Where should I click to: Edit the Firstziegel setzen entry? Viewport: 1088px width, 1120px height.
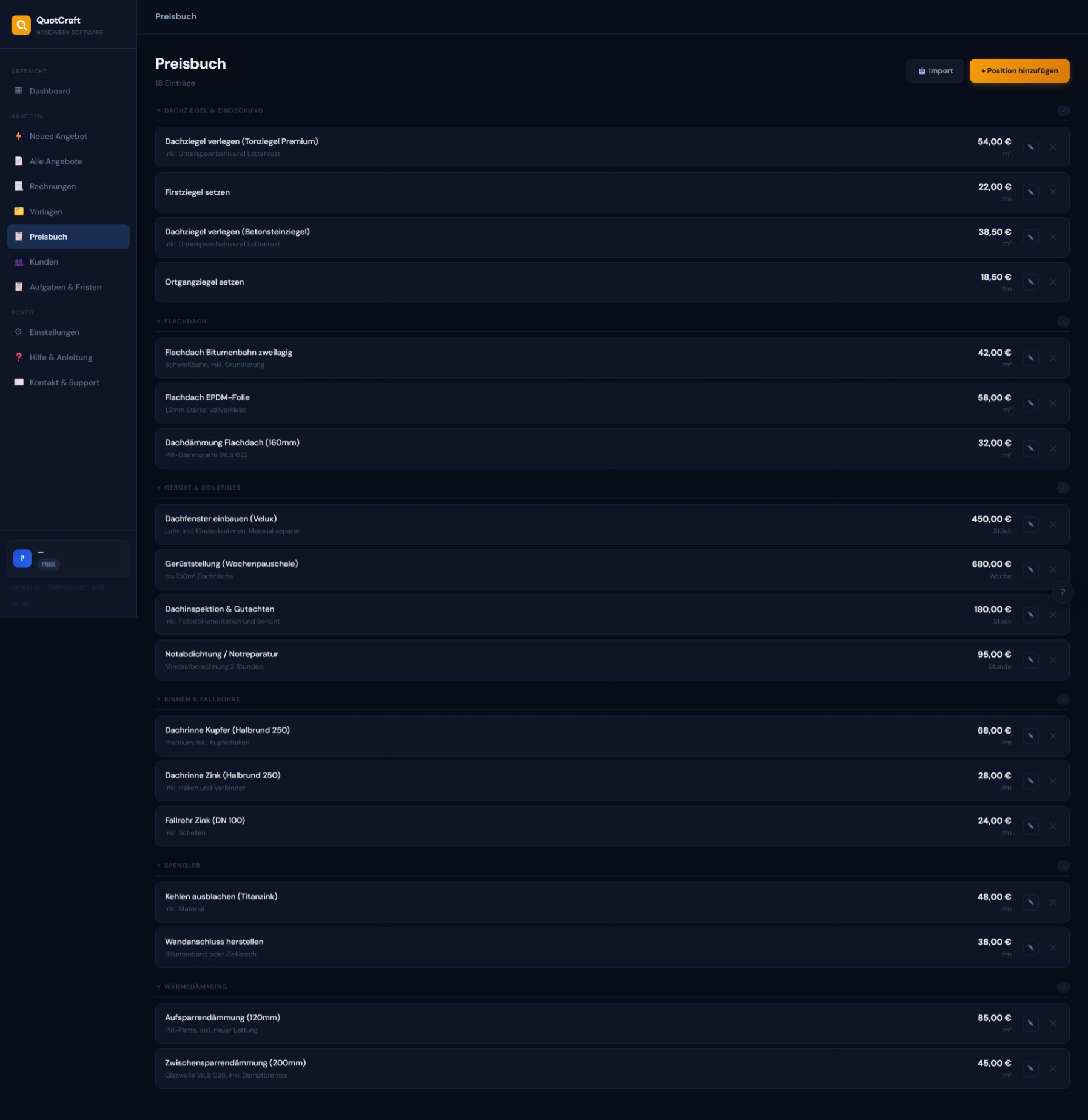tap(1030, 192)
